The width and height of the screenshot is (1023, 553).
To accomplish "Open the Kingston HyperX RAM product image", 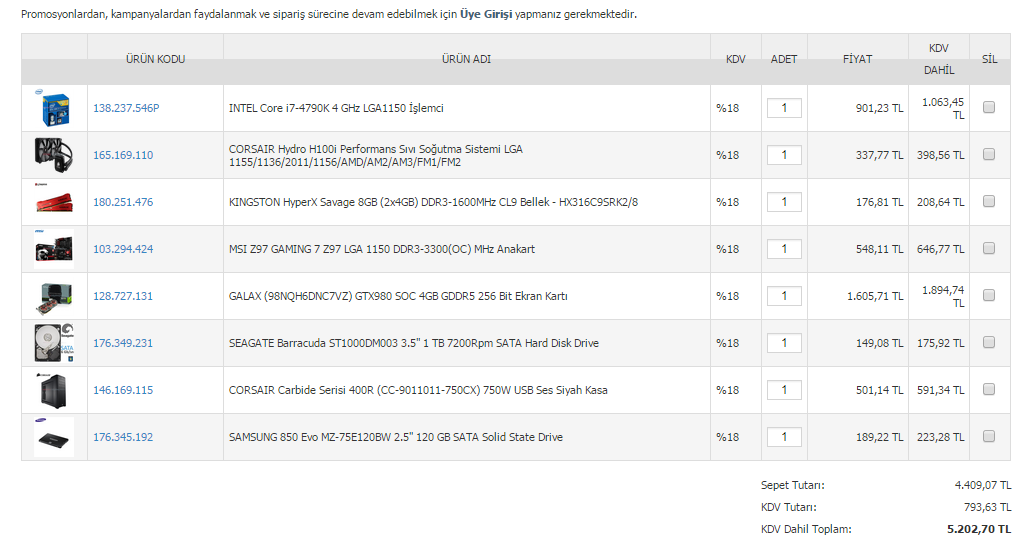I will (x=54, y=202).
